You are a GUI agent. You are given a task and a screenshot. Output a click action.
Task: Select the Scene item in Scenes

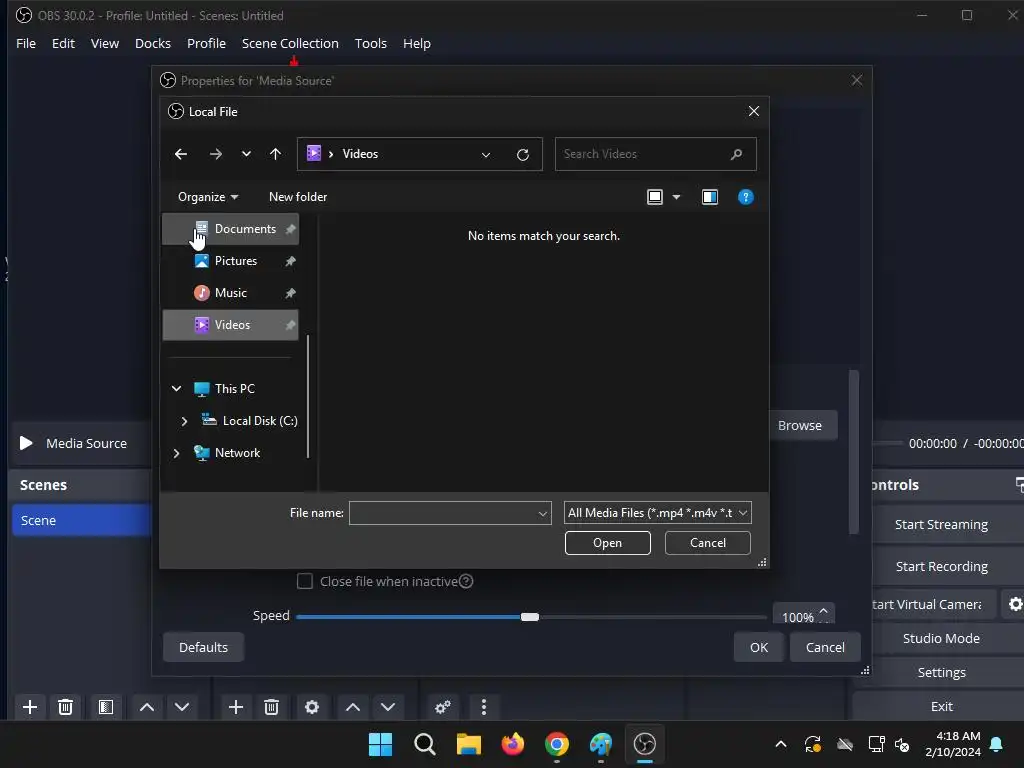82,520
